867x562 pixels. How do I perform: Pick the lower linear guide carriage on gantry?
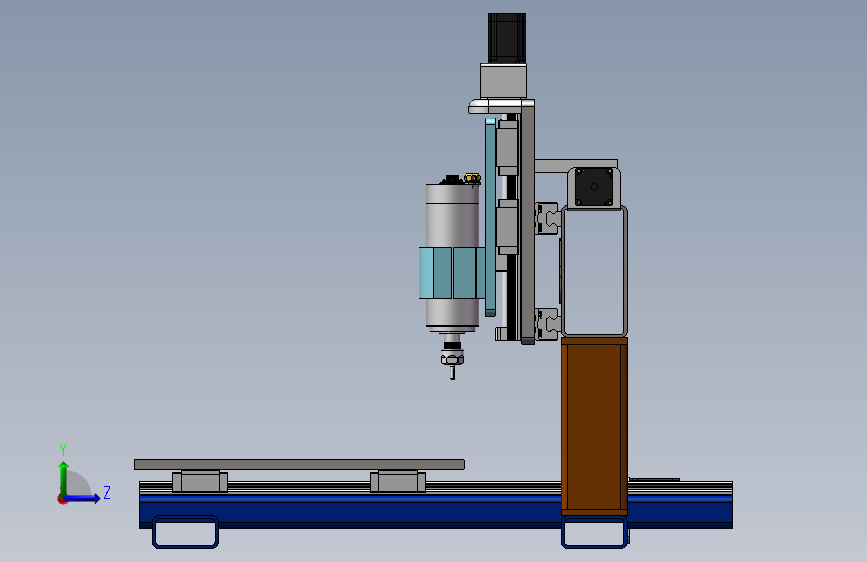[547, 324]
